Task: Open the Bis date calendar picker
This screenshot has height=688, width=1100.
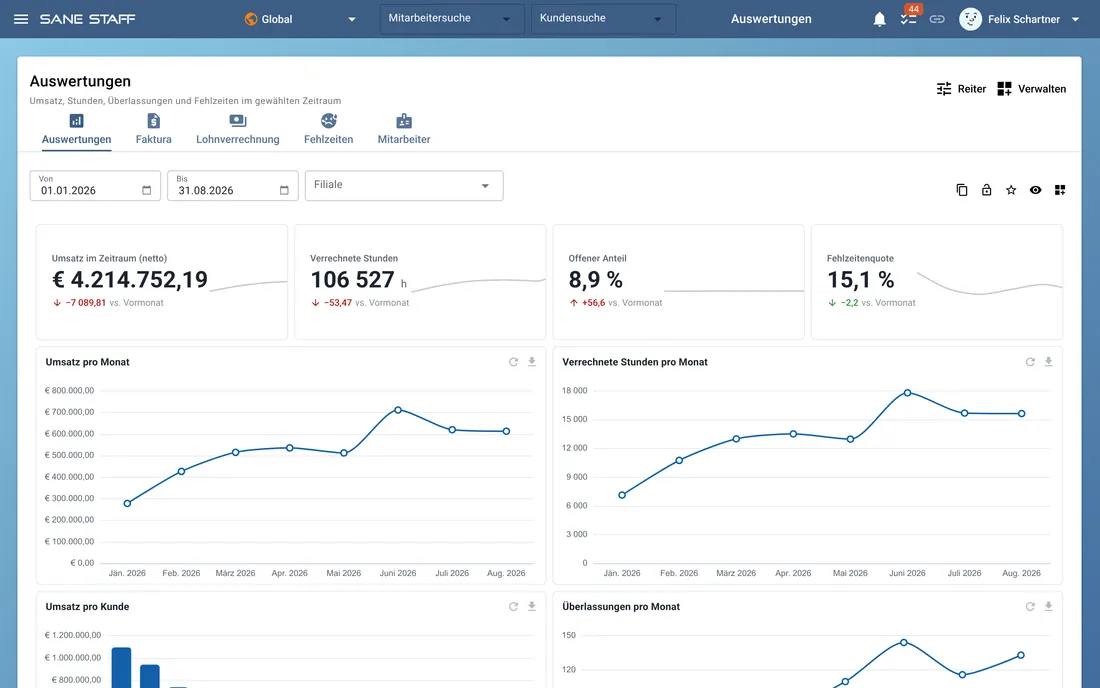Action: tap(284, 190)
